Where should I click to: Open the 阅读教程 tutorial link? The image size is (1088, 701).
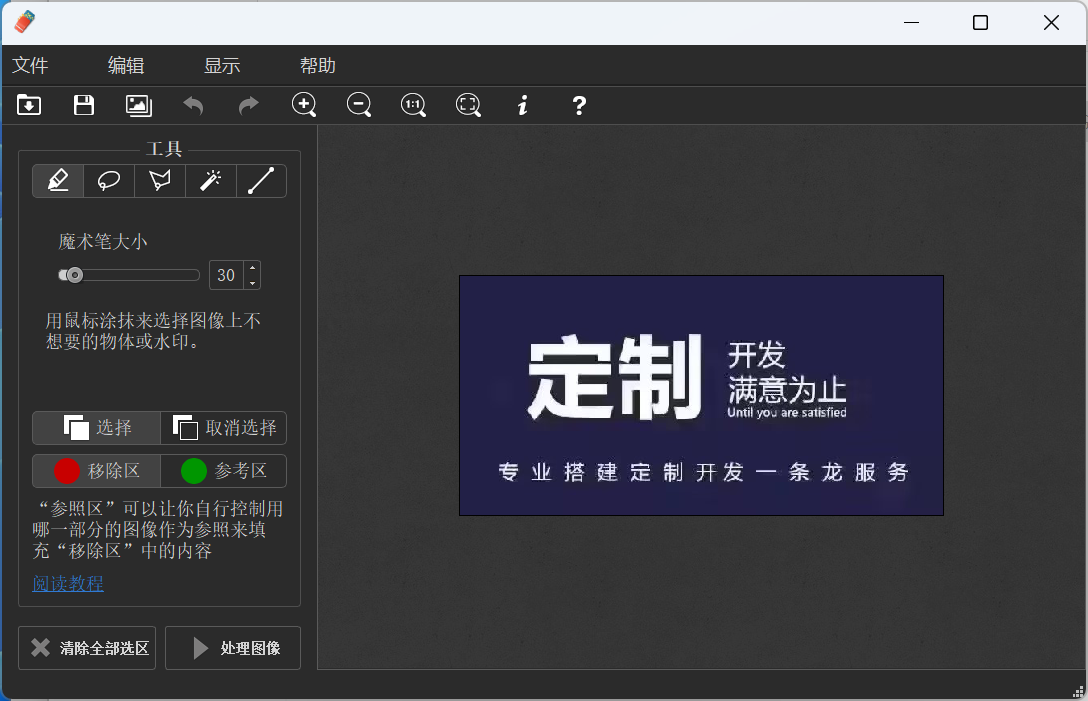(68, 584)
